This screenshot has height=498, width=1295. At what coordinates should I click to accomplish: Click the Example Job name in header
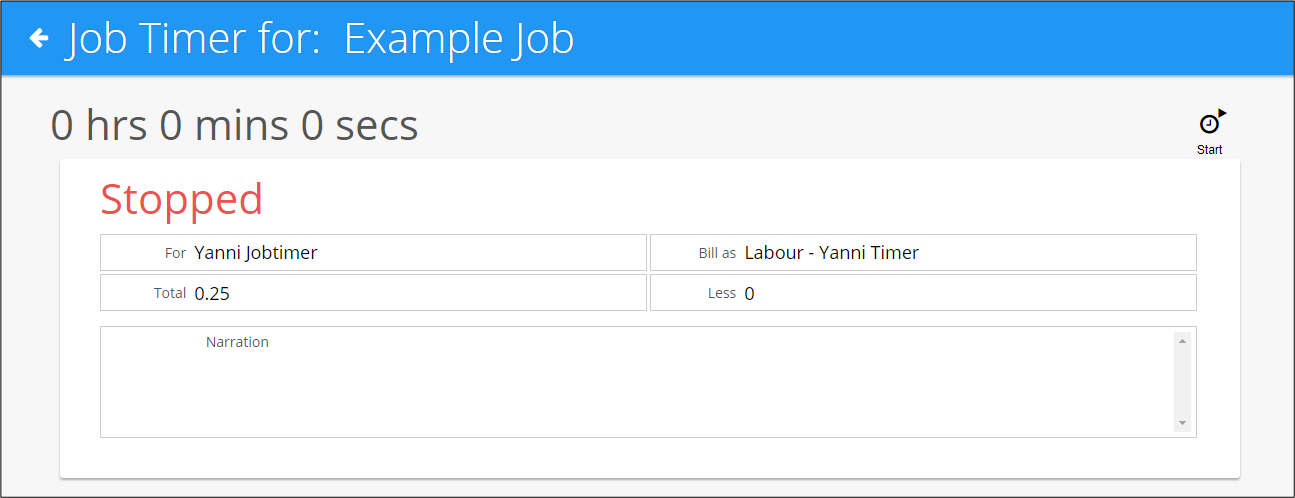coord(459,39)
